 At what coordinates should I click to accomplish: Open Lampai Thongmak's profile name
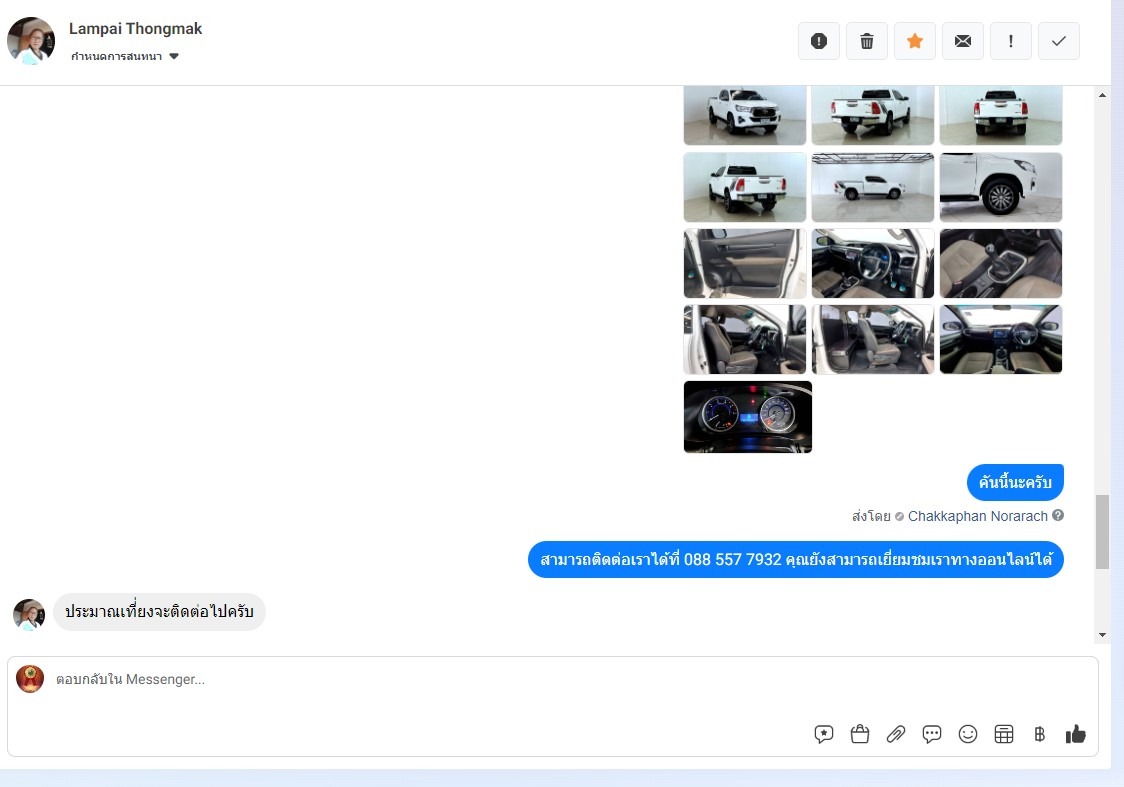click(135, 29)
